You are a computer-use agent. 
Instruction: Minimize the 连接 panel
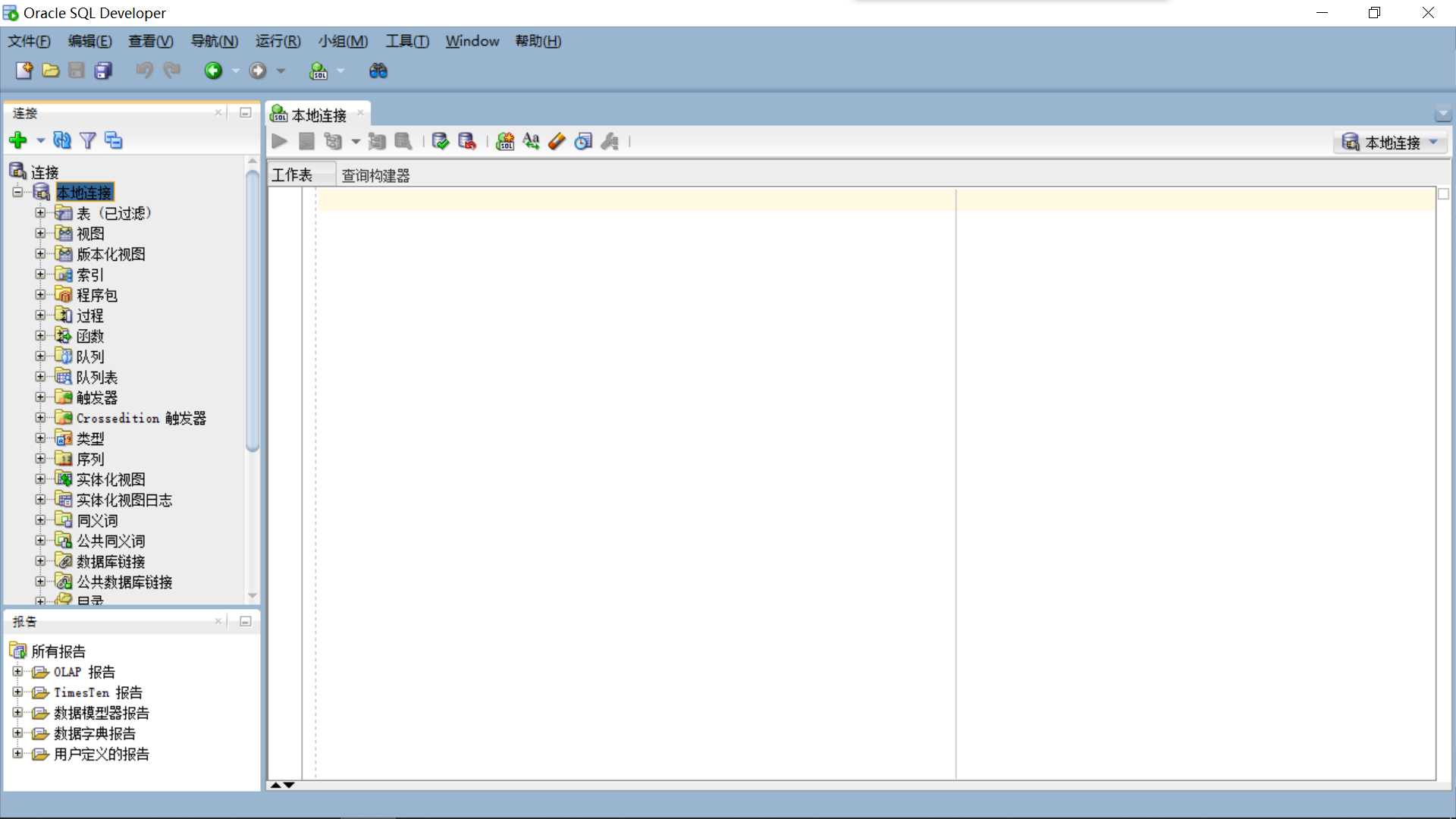(x=246, y=112)
